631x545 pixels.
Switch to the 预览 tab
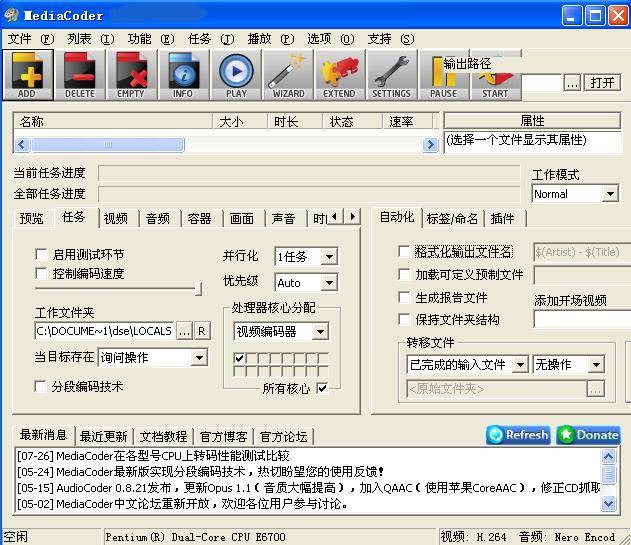point(32,219)
